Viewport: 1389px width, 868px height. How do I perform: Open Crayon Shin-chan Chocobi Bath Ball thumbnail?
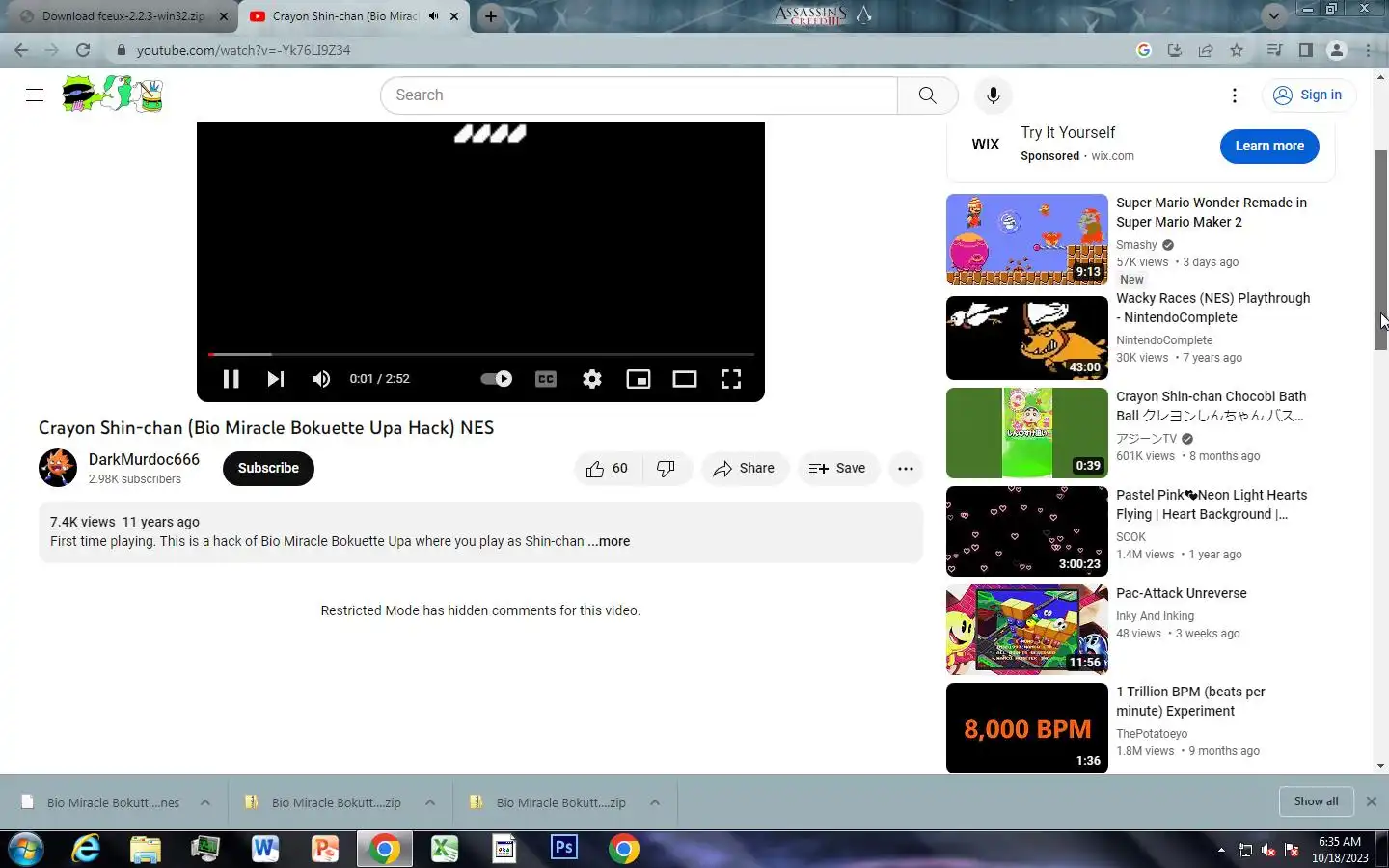point(1026,433)
